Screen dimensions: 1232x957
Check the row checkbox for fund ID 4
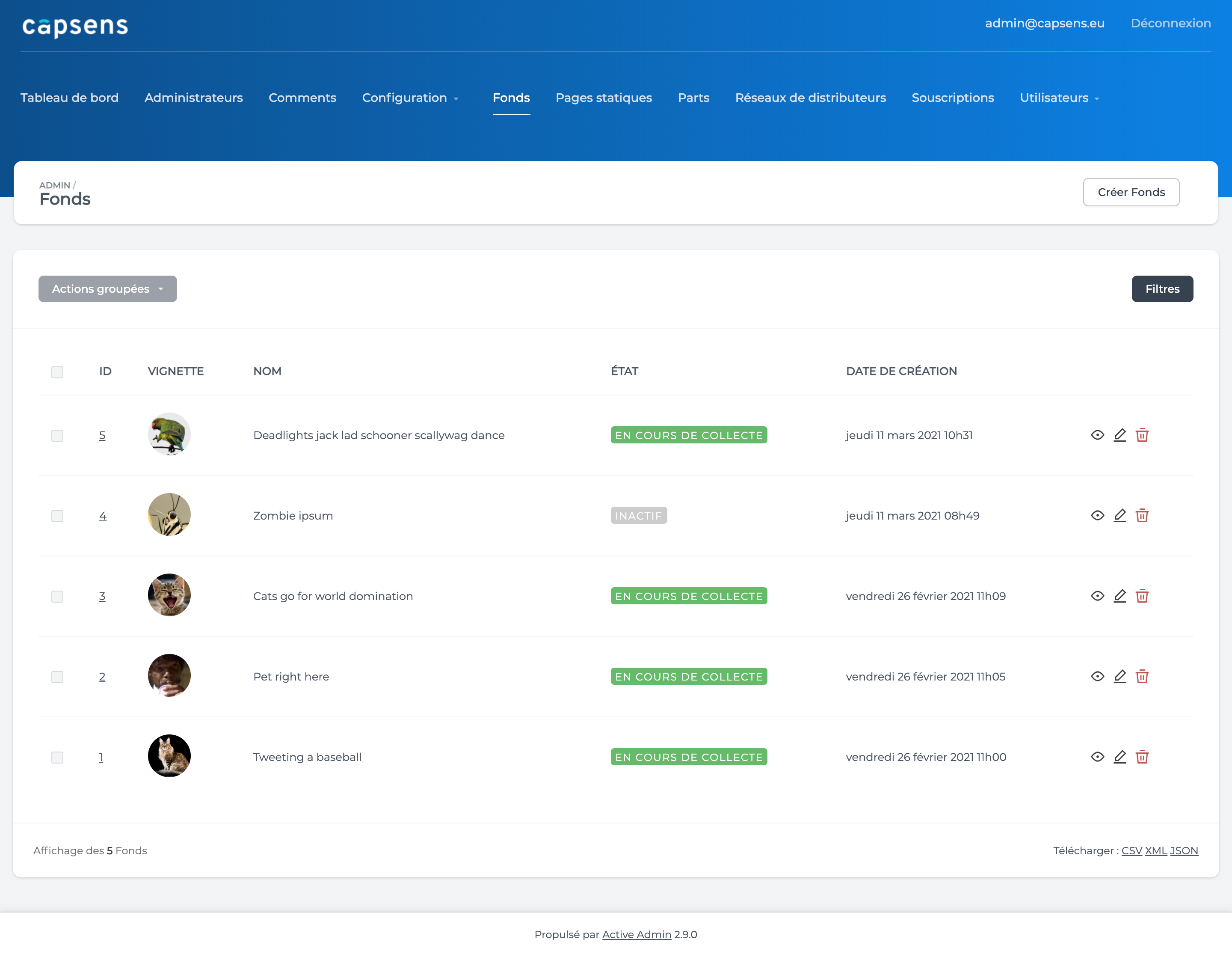point(57,515)
